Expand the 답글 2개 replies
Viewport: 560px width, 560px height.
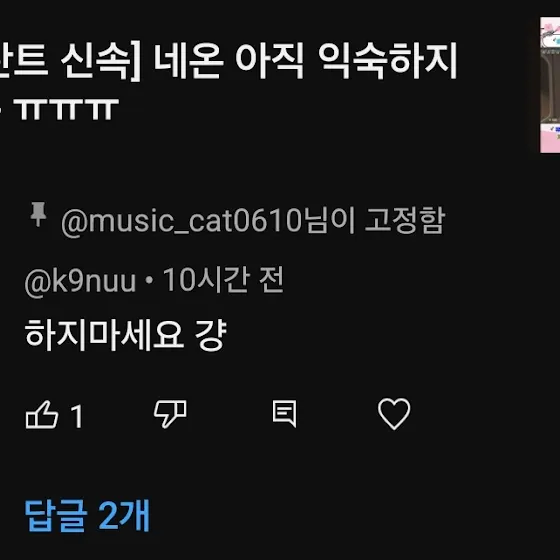[x=87, y=515]
